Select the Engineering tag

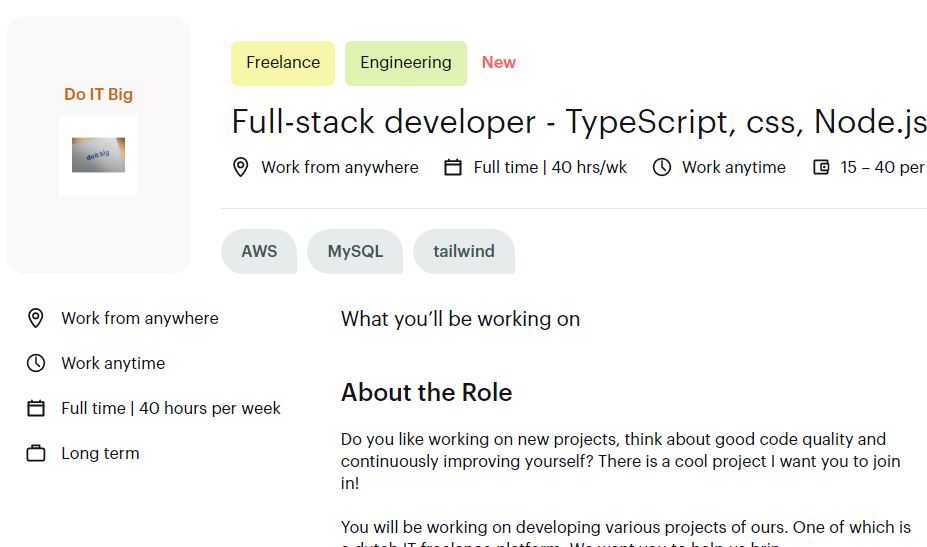406,63
